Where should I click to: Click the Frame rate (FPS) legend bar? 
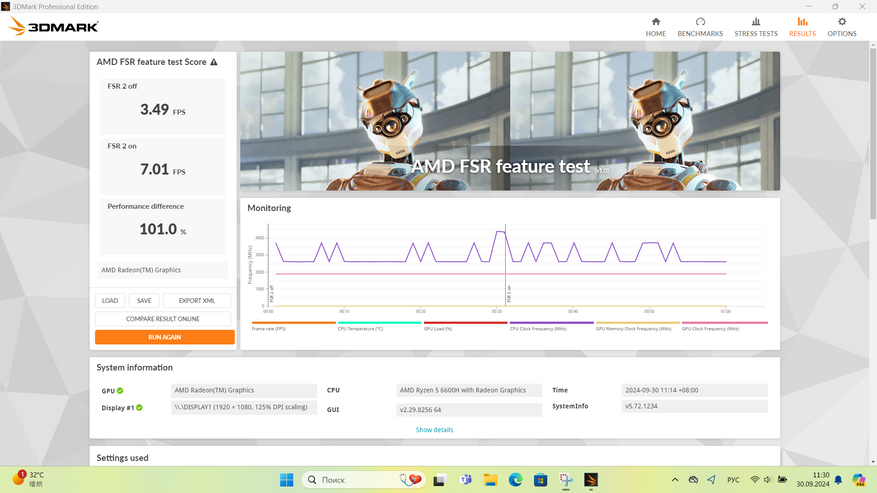[x=293, y=323]
